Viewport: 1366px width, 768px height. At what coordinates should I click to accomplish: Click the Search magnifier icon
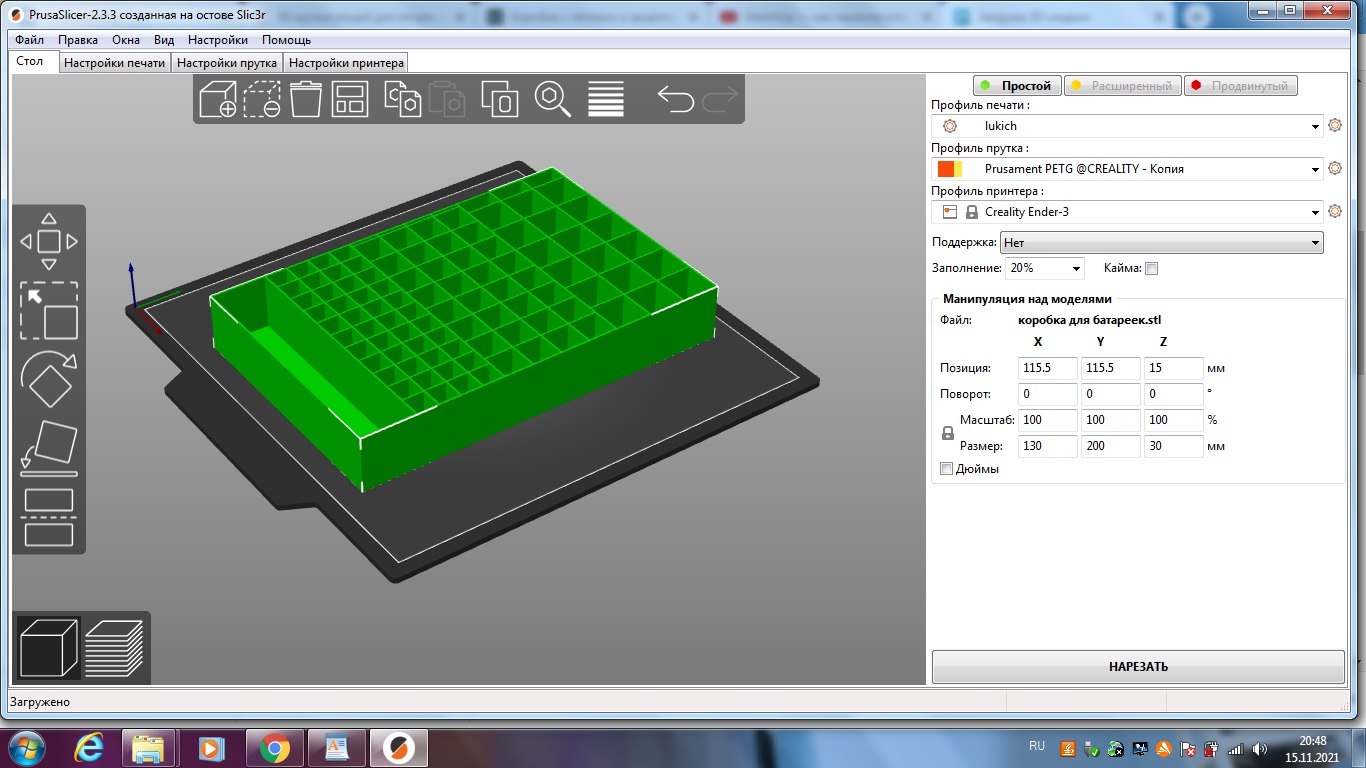point(552,100)
